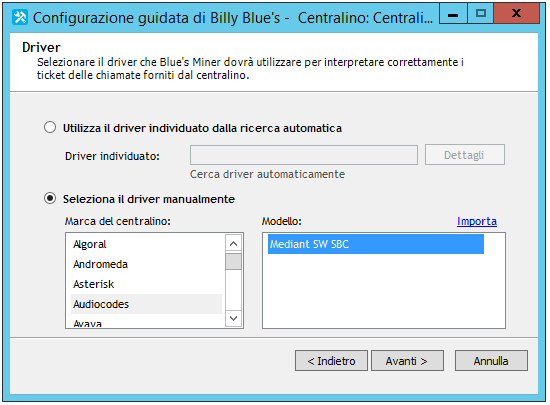Select 'Seleziona il driver manualmente' radio button
This screenshot has width=550, height=405.
(x=50, y=198)
